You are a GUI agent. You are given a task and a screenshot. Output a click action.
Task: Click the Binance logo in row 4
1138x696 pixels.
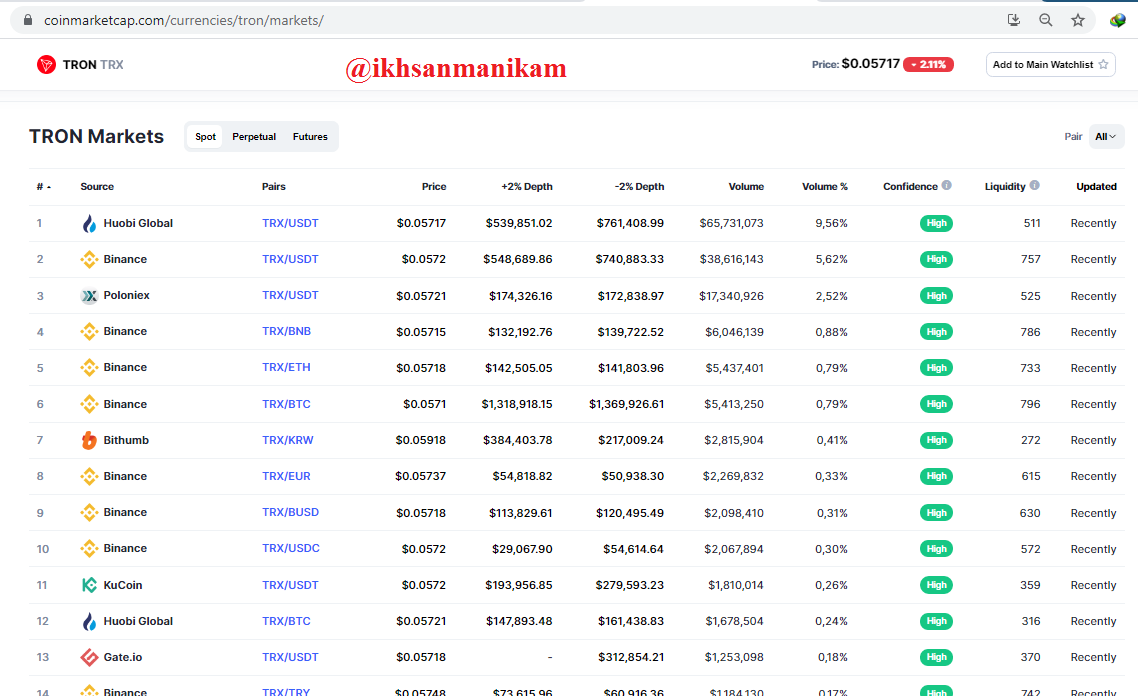(x=89, y=332)
